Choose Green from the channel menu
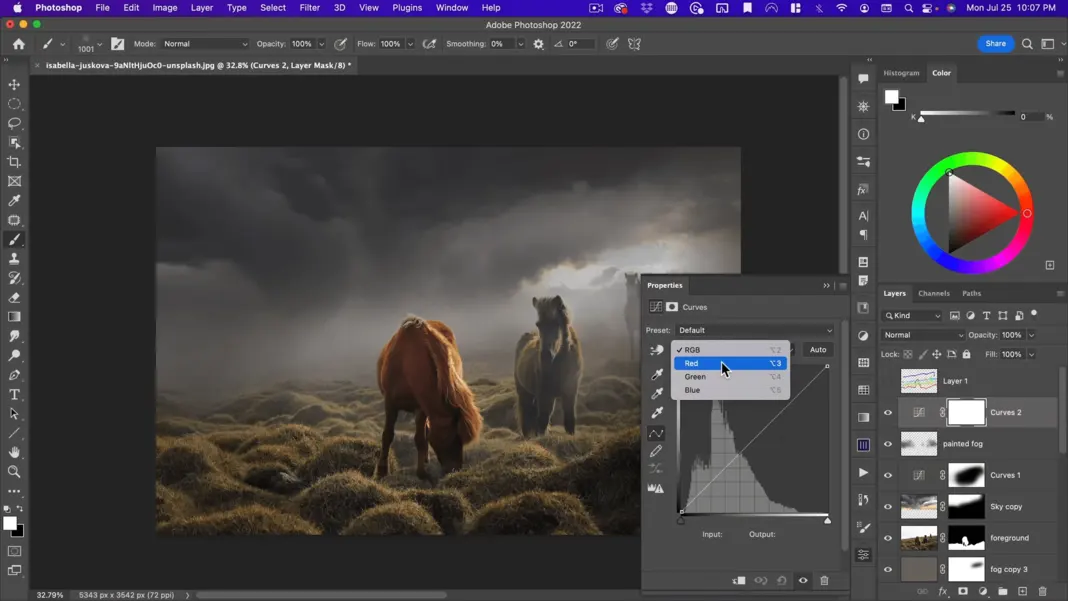This screenshot has width=1068, height=601. point(695,377)
